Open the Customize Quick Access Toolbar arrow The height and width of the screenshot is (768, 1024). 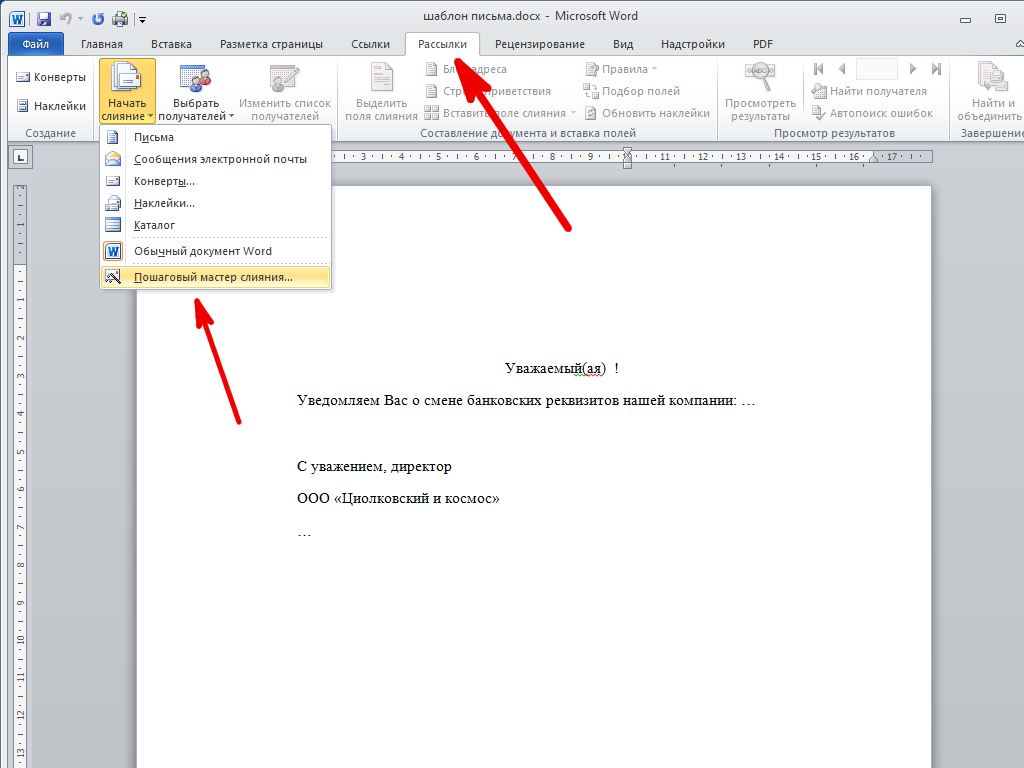142,20
